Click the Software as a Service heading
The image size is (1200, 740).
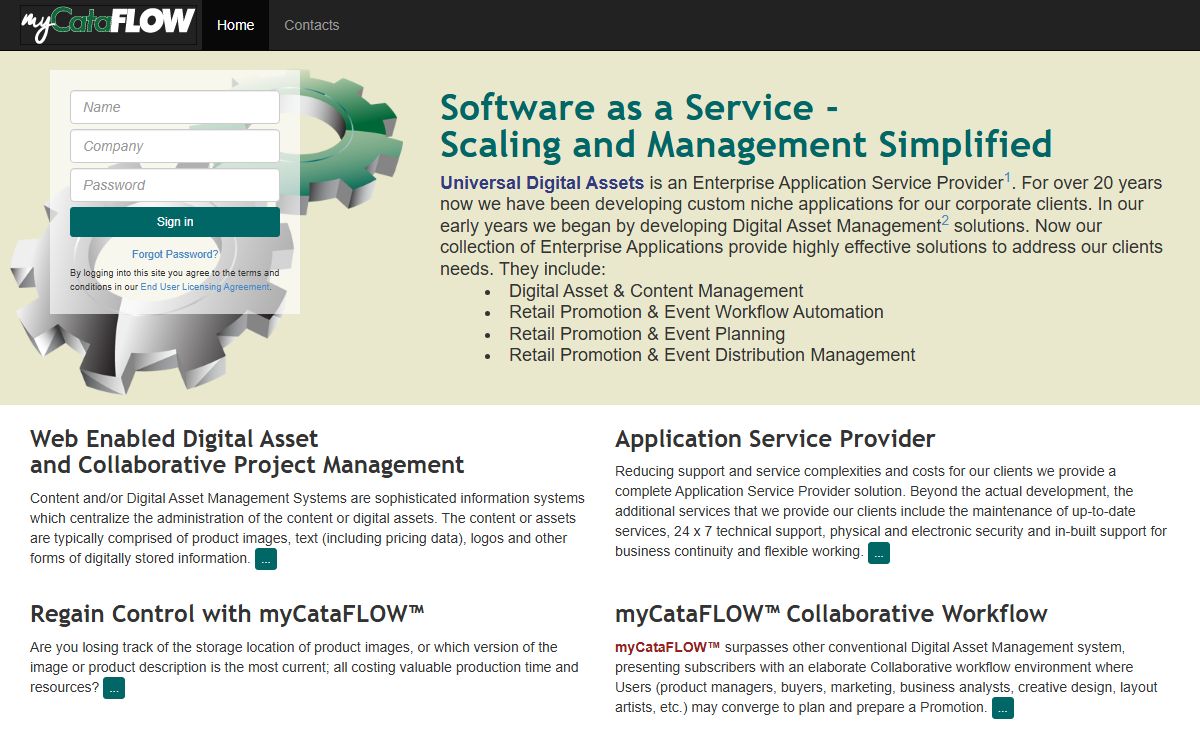click(x=746, y=126)
